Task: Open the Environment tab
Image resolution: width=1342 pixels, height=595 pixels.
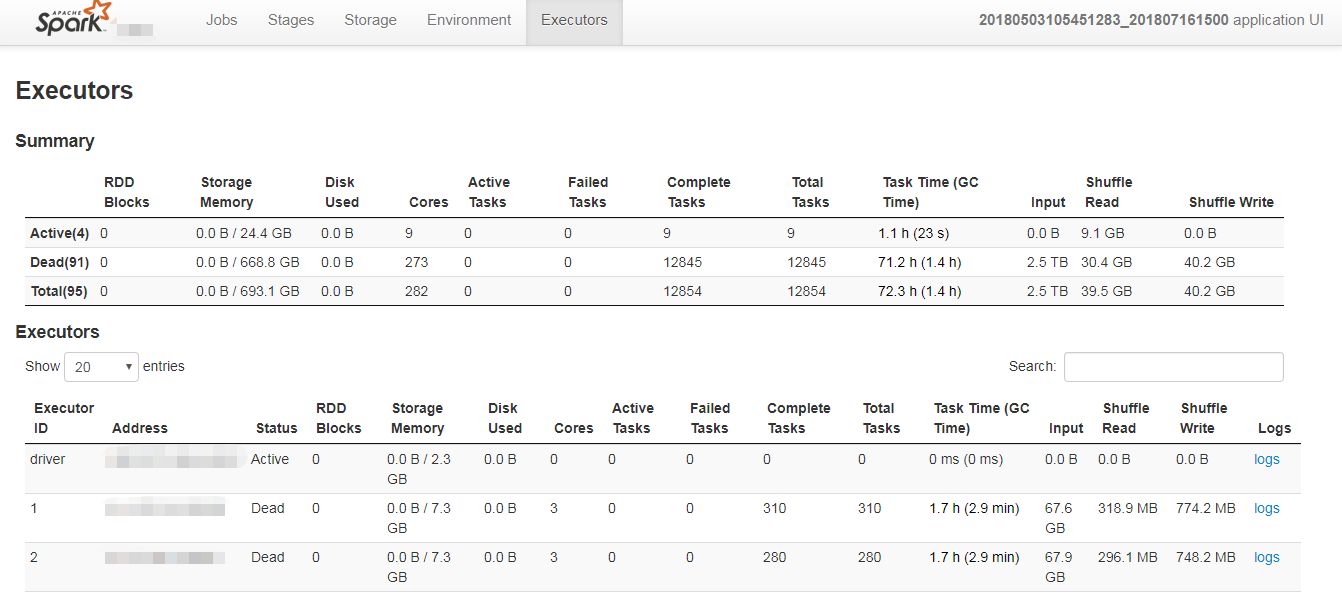Action: 468,19
